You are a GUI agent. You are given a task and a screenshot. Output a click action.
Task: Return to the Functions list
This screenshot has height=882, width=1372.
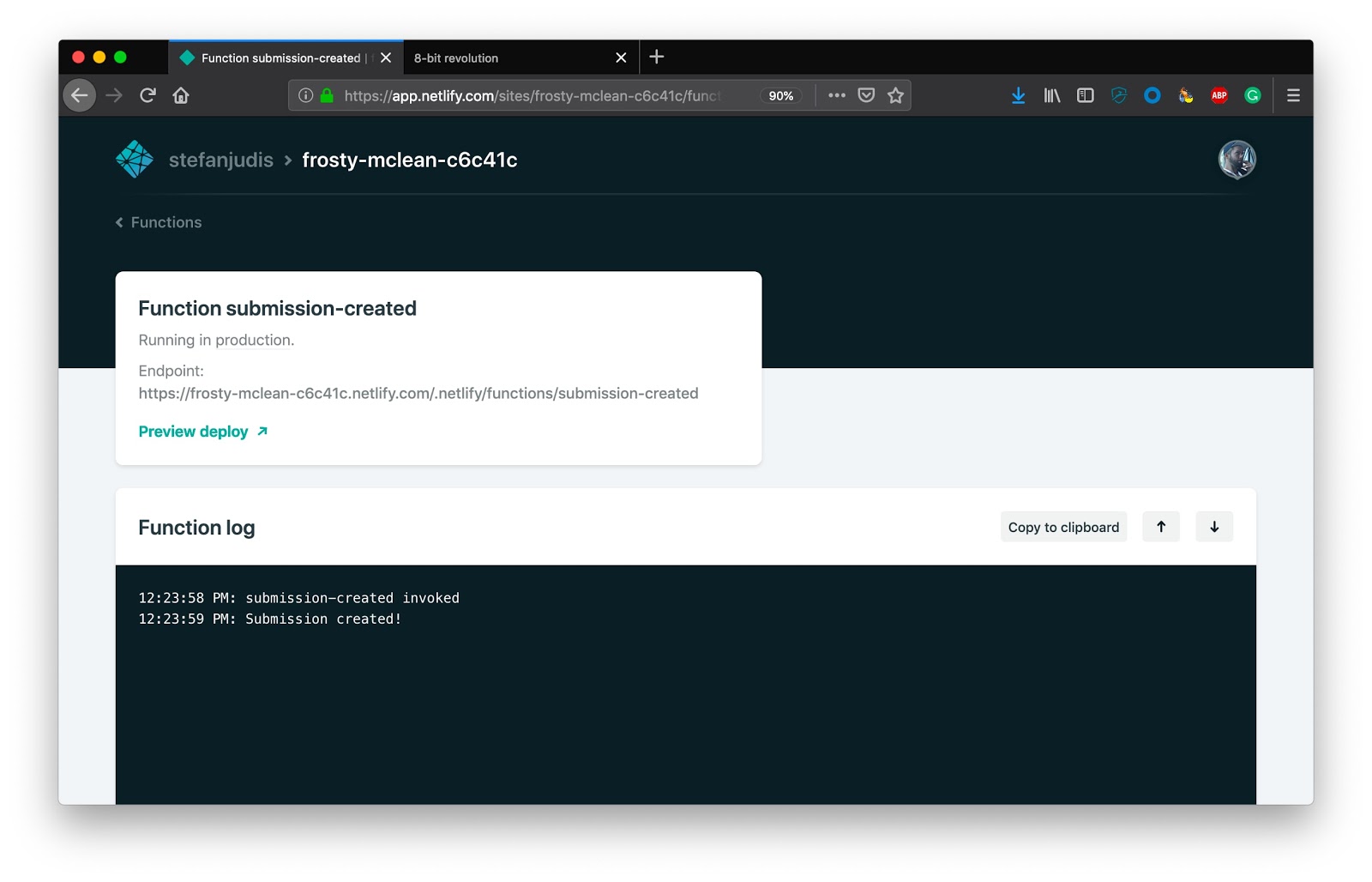tap(159, 222)
